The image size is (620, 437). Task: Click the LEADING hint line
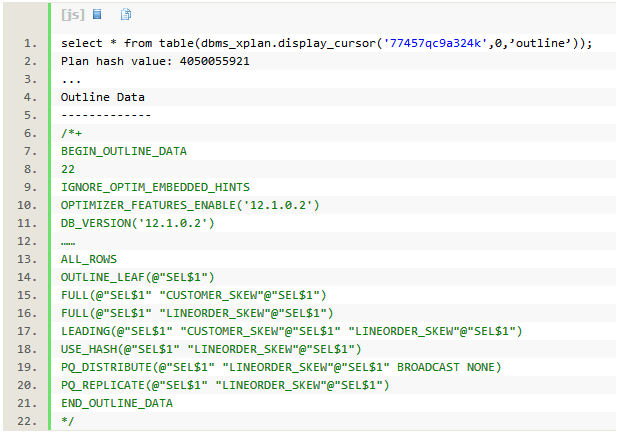(291, 331)
